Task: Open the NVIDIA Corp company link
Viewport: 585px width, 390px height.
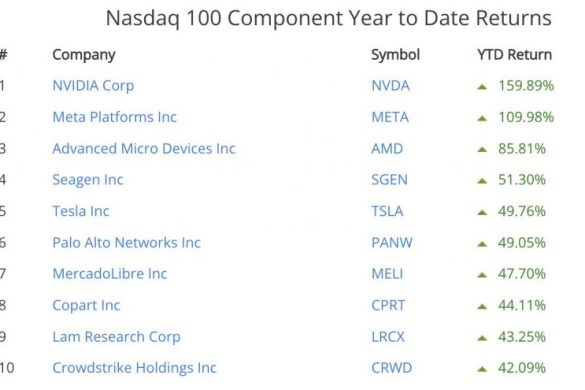Action: [x=93, y=86]
